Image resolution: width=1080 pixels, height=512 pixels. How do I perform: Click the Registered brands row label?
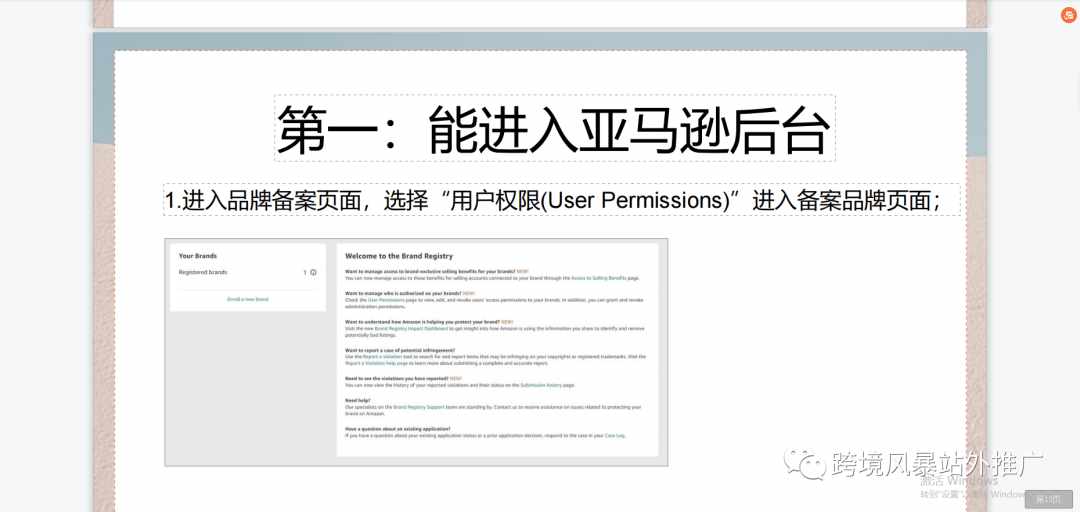(203, 273)
